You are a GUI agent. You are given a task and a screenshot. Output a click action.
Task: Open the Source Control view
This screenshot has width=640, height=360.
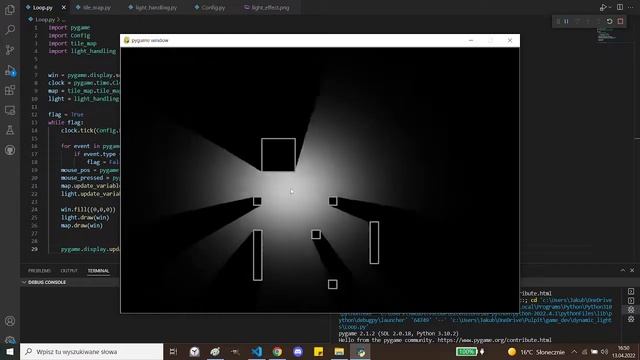point(10,50)
